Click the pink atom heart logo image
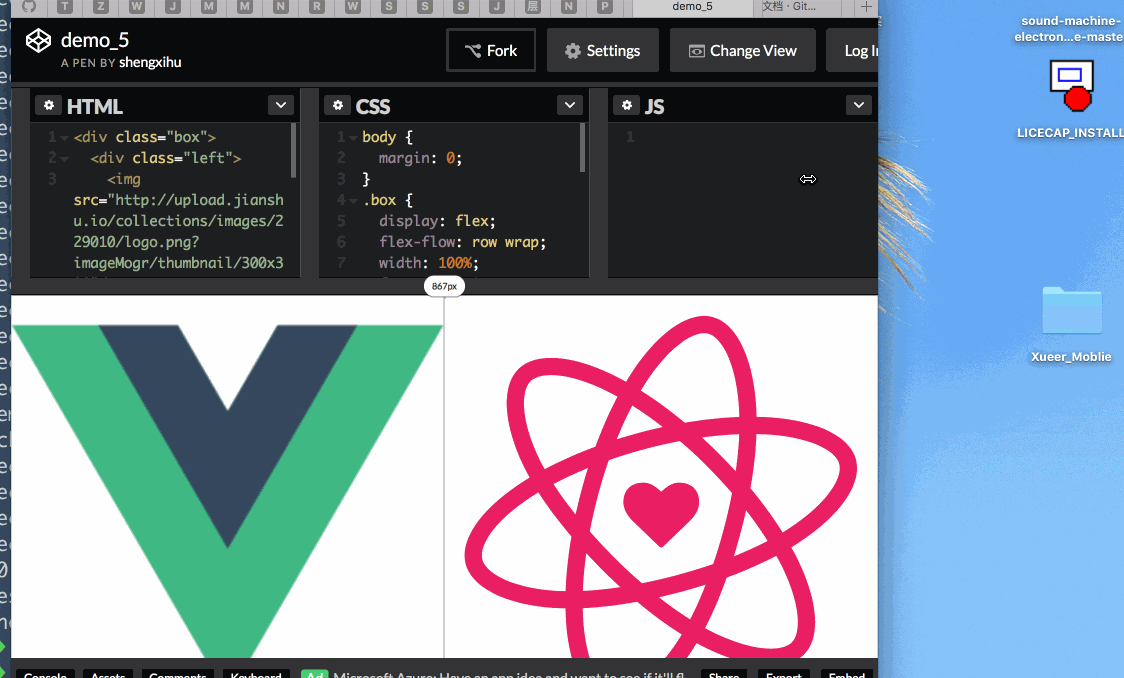 (x=660, y=487)
